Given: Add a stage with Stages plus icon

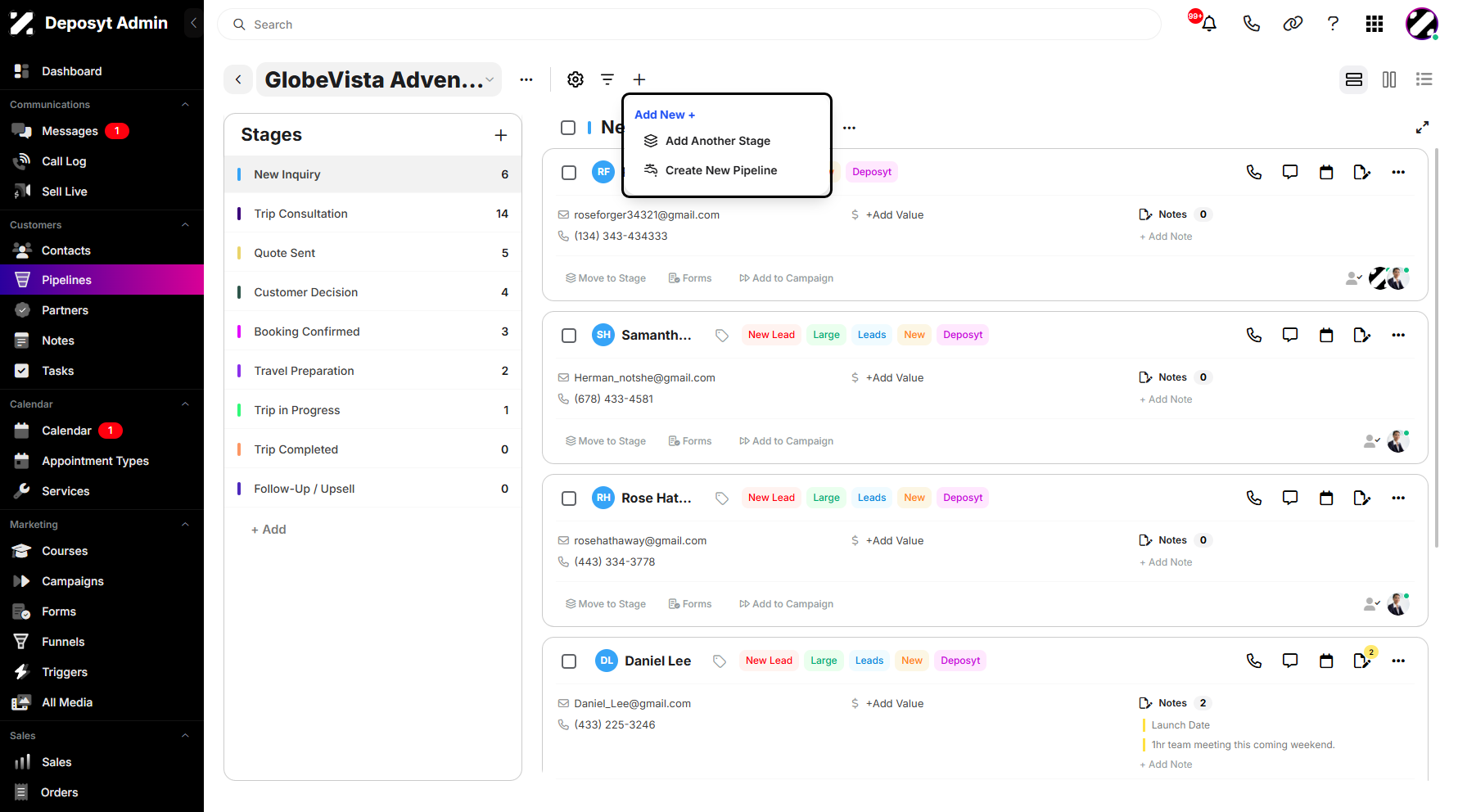Looking at the screenshot, I should [x=501, y=135].
